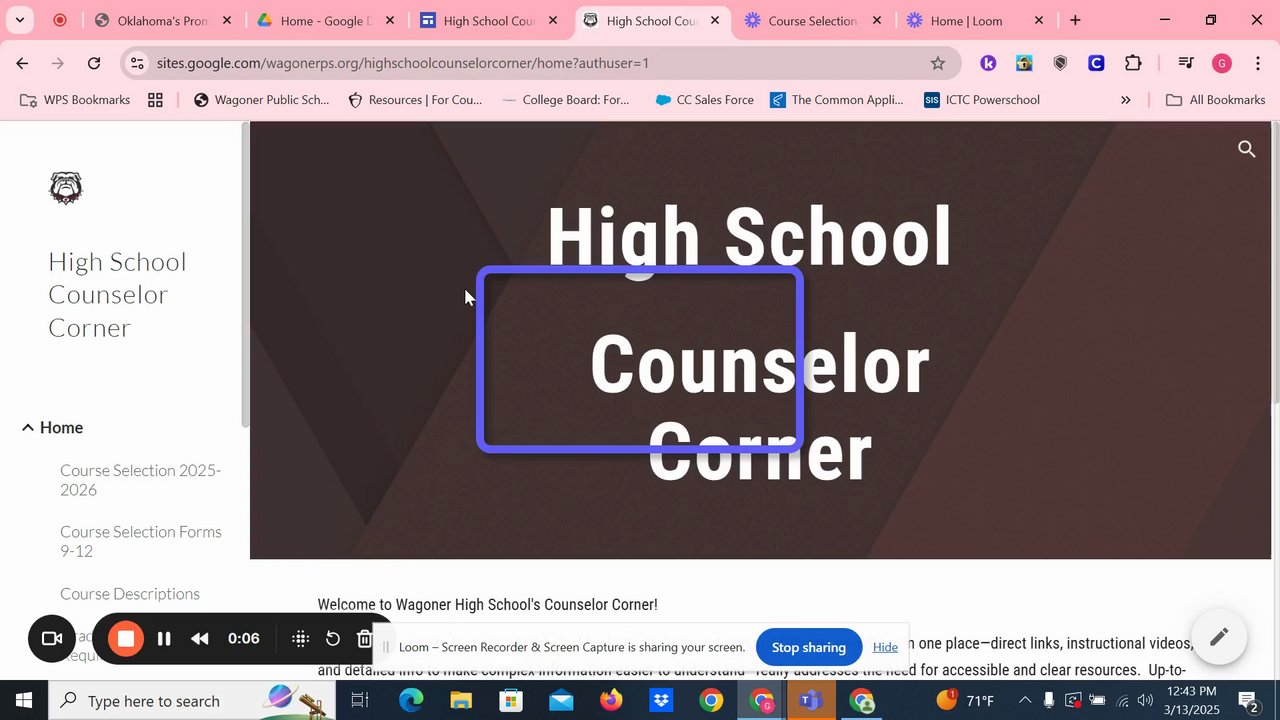Open Course Selection 2025-2026 page
Screen dimensions: 1280x720
(x=141, y=480)
